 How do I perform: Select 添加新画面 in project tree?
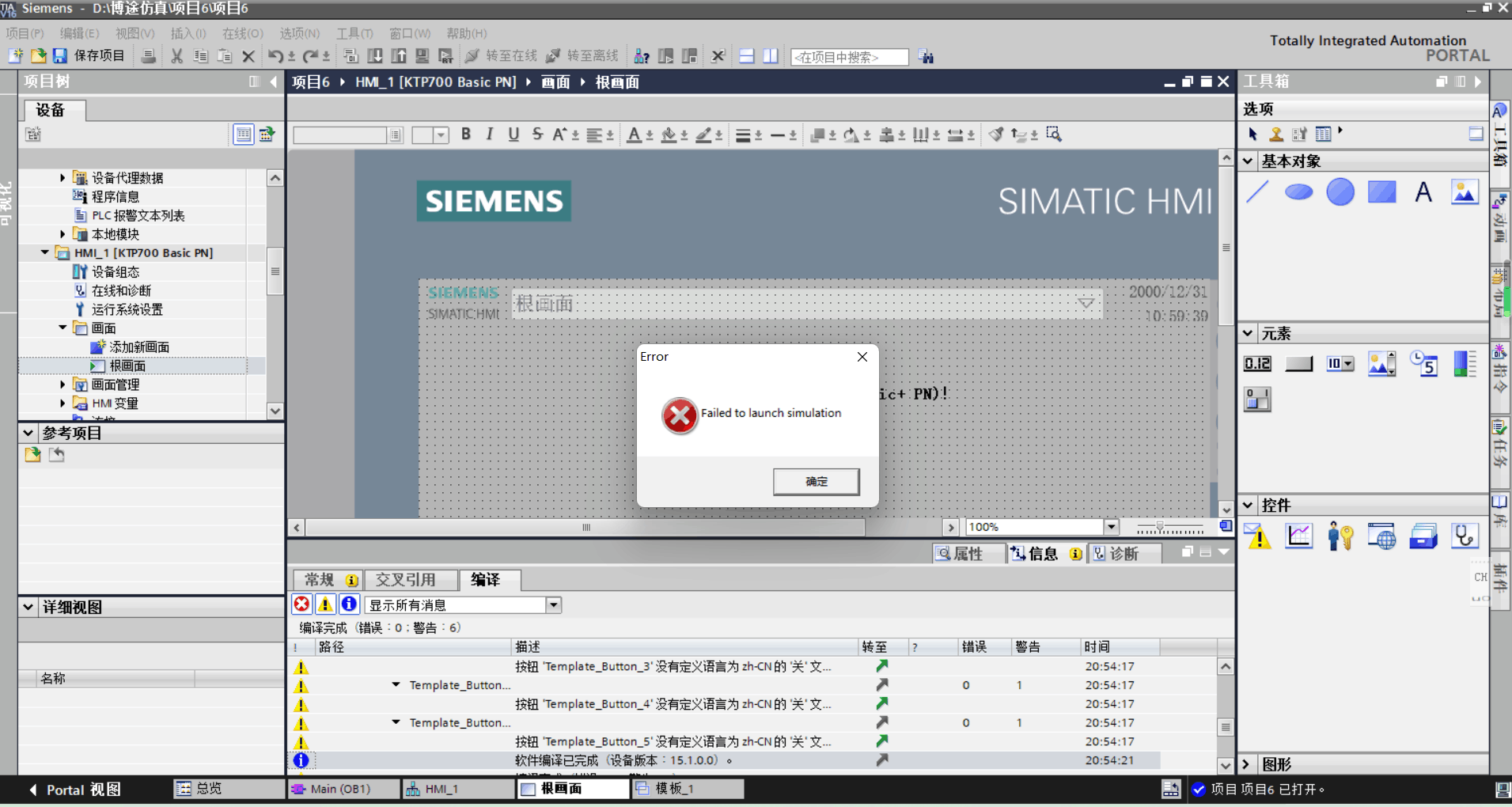pyautogui.click(x=139, y=347)
